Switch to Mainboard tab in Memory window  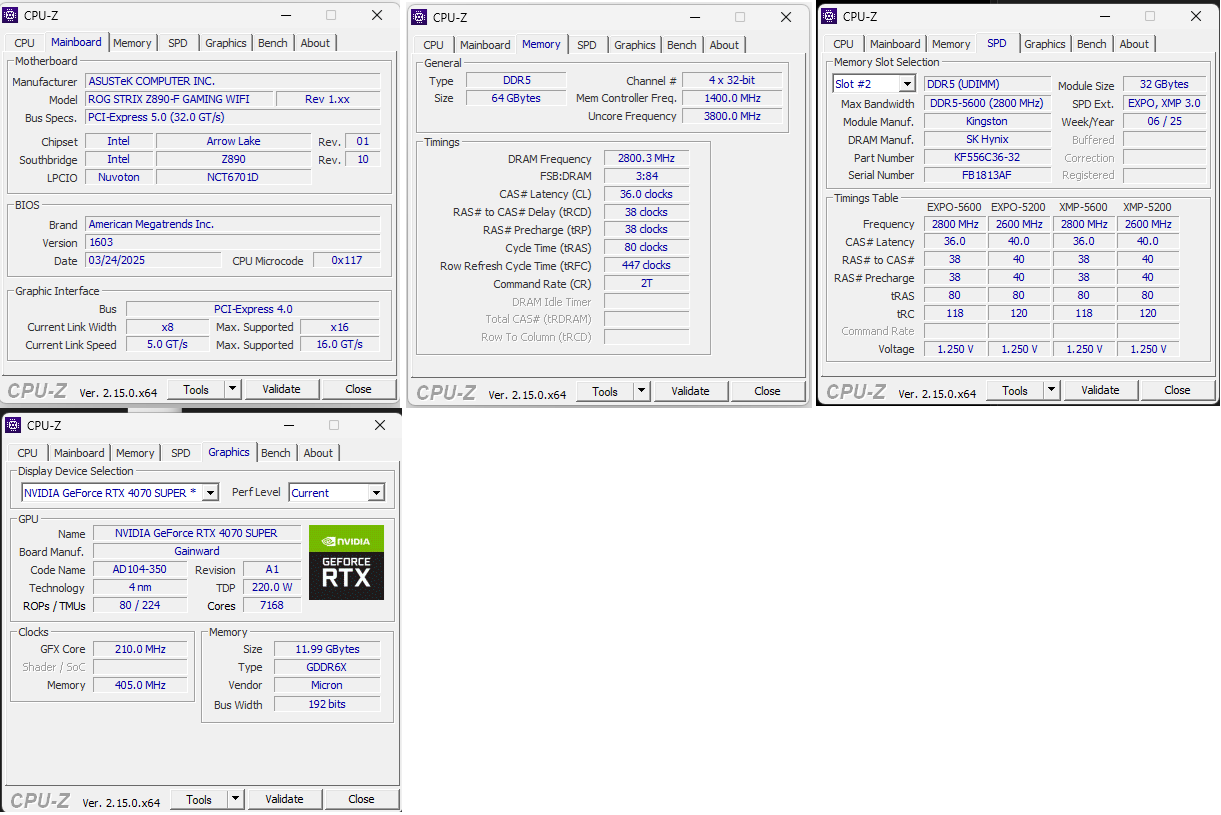pos(485,45)
